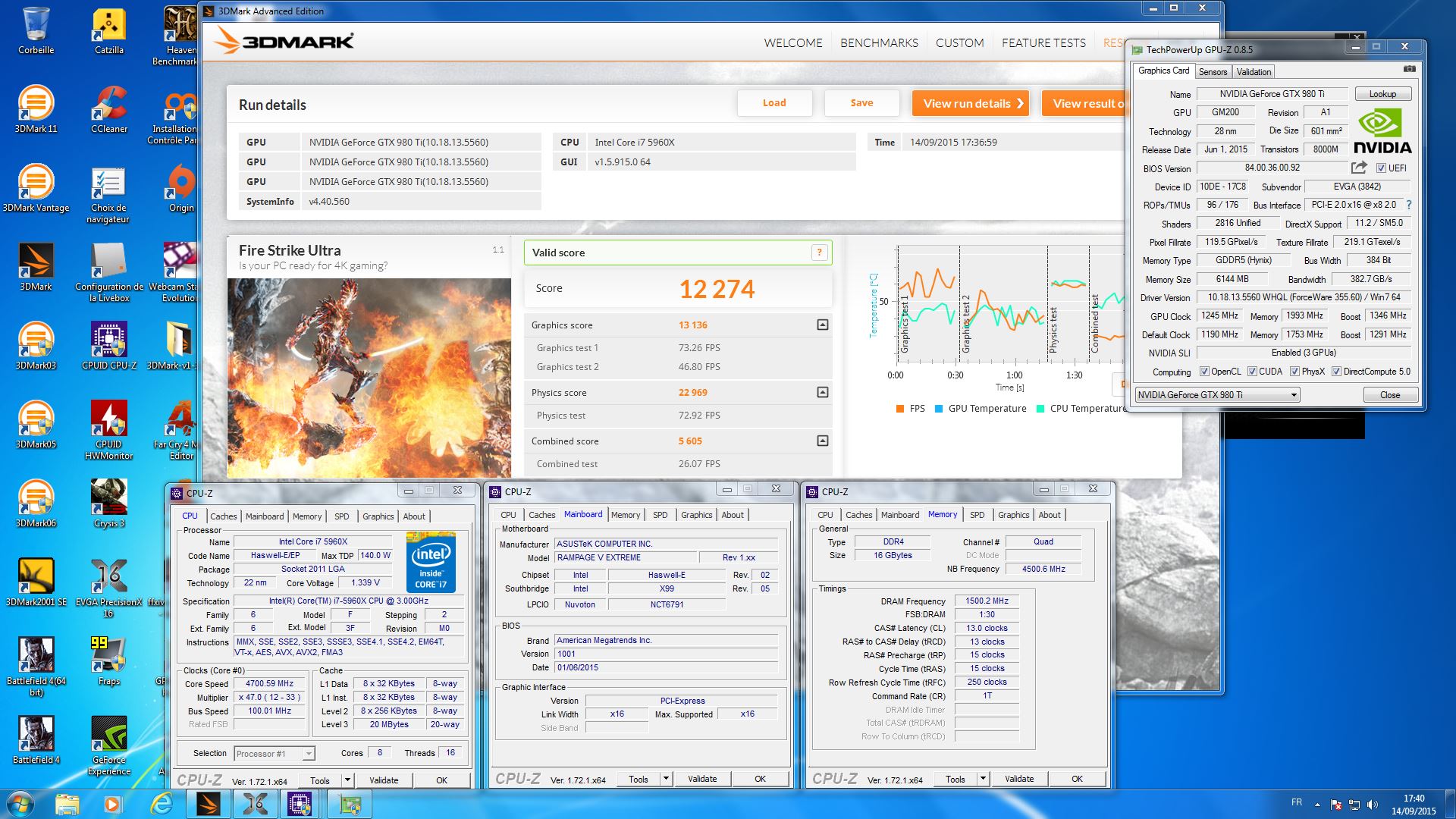Click Validate in CPU-Z Mainboard window
Image resolution: width=1456 pixels, height=819 pixels.
(x=702, y=779)
